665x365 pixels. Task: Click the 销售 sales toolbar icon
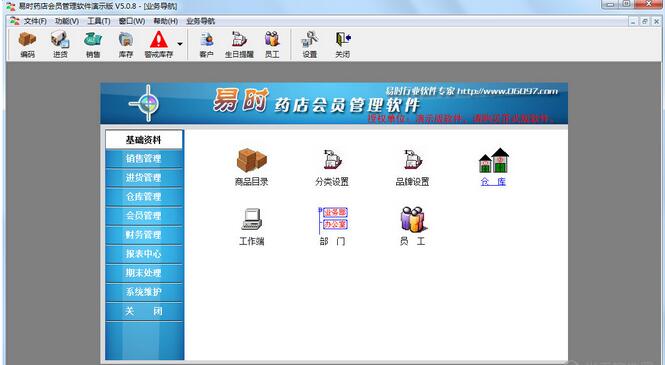click(x=93, y=44)
